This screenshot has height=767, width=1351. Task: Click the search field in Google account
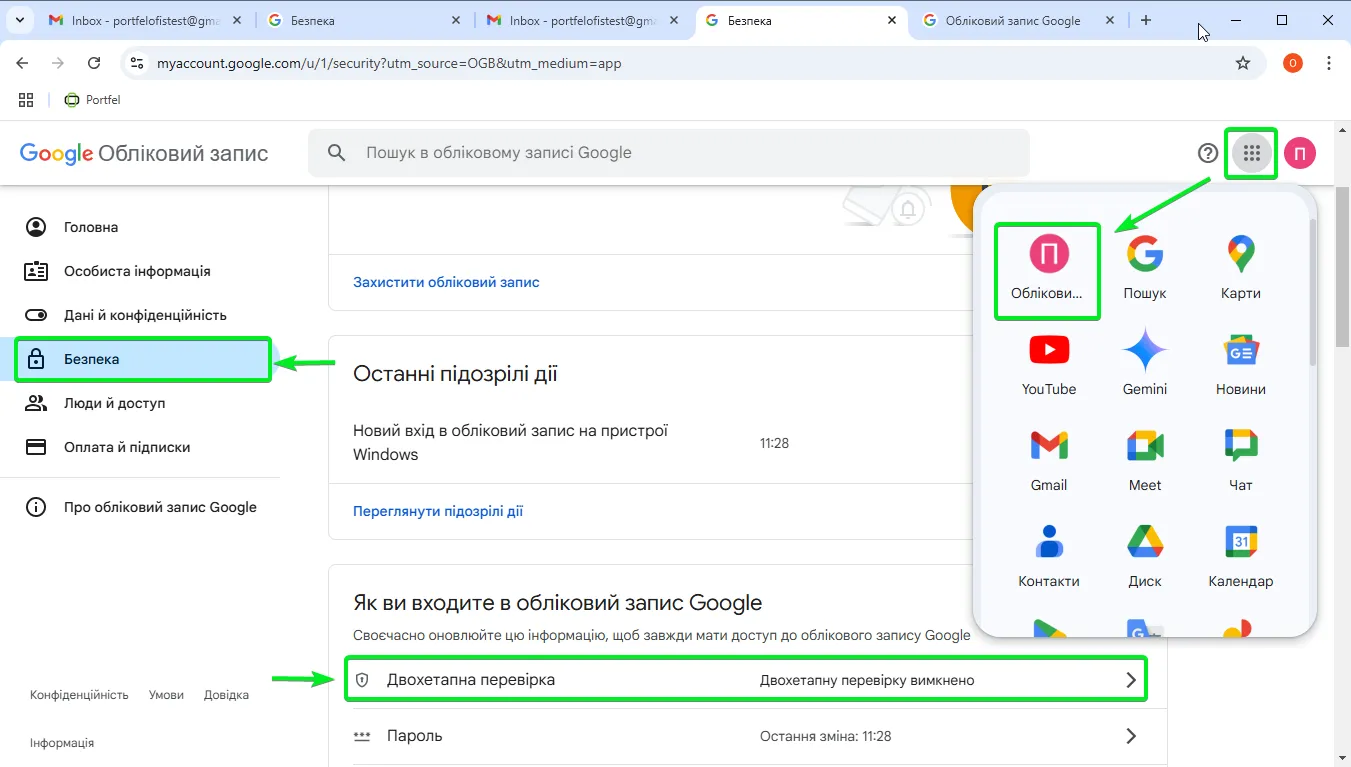669,153
